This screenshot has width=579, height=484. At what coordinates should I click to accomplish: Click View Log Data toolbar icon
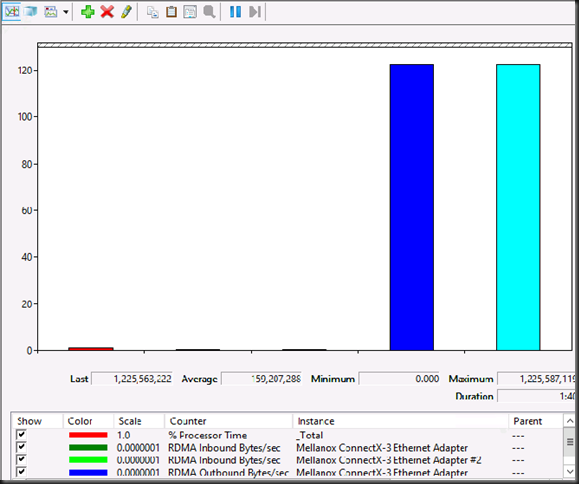pyautogui.click(x=31, y=11)
